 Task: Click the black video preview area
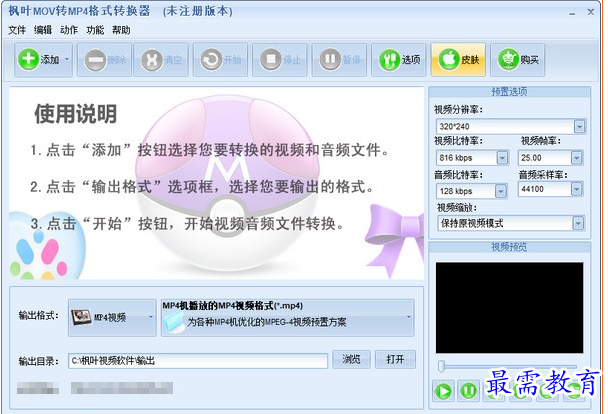pyautogui.click(x=509, y=308)
